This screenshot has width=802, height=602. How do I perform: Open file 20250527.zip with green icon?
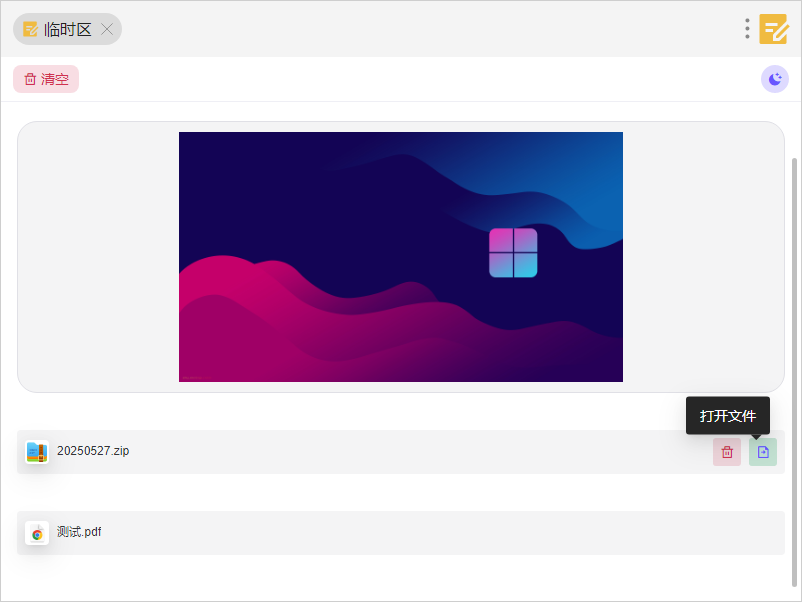coord(763,452)
